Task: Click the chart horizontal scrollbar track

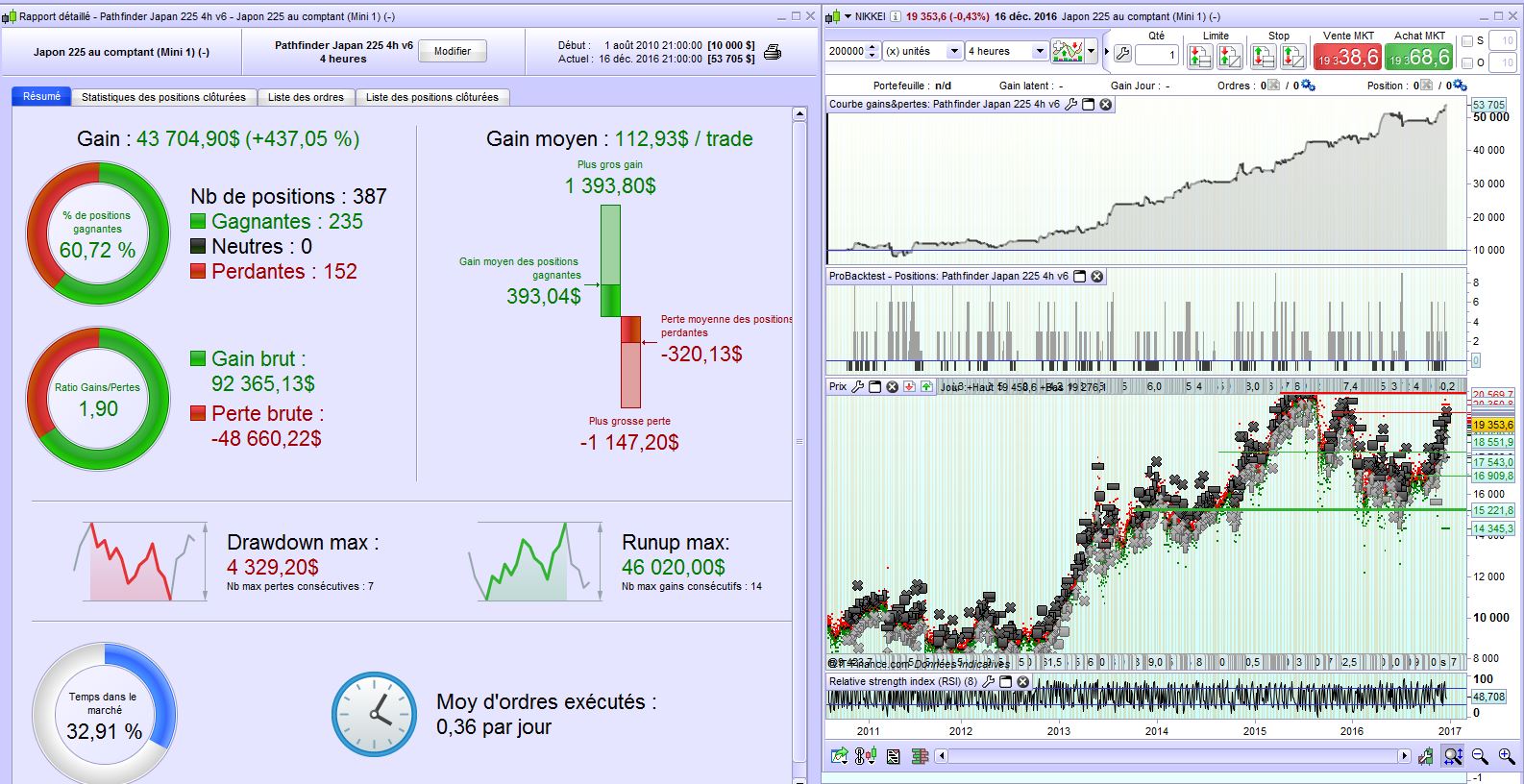Action: tap(1172, 756)
